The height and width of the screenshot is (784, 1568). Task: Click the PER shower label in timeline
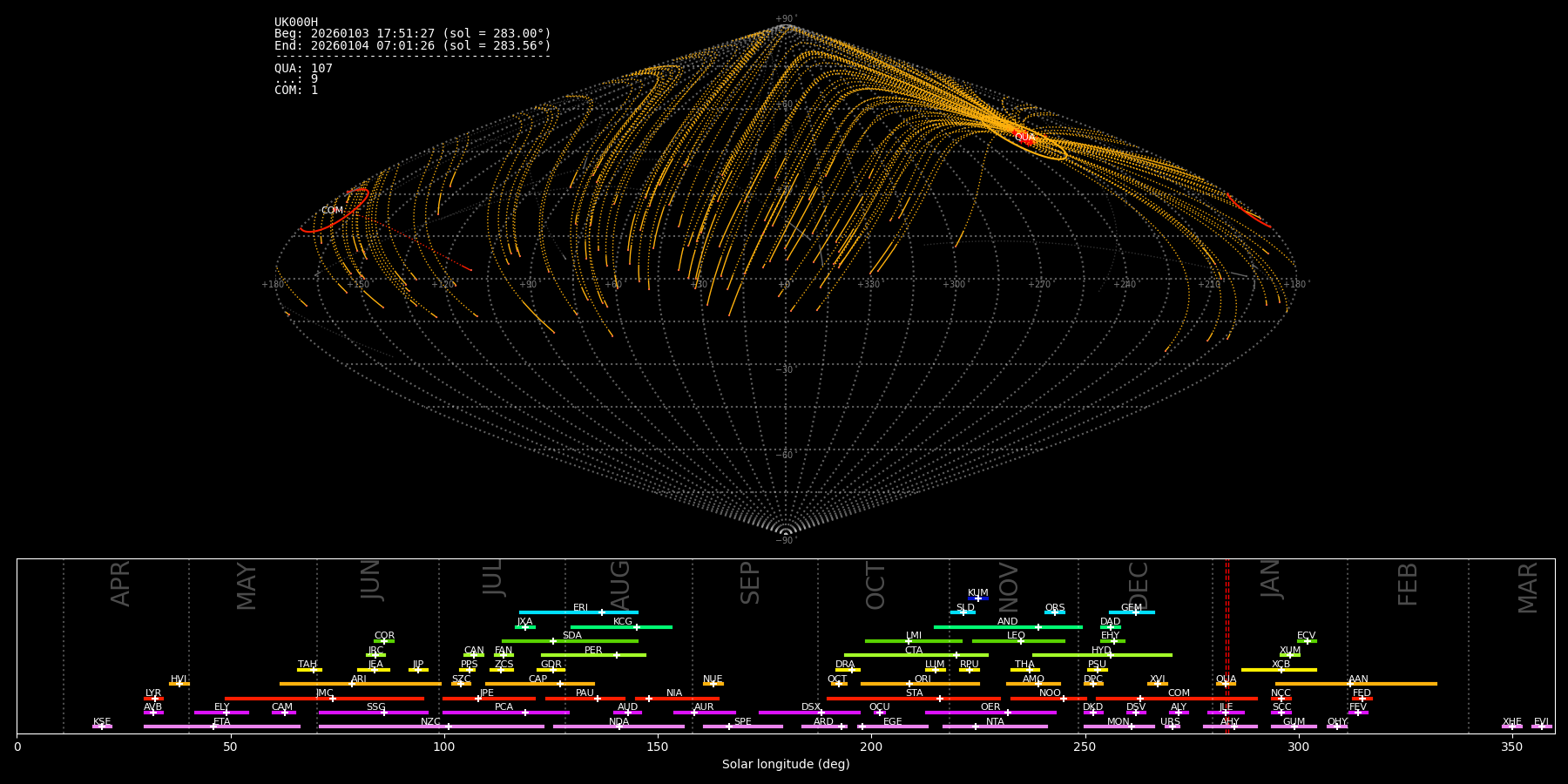point(593,650)
